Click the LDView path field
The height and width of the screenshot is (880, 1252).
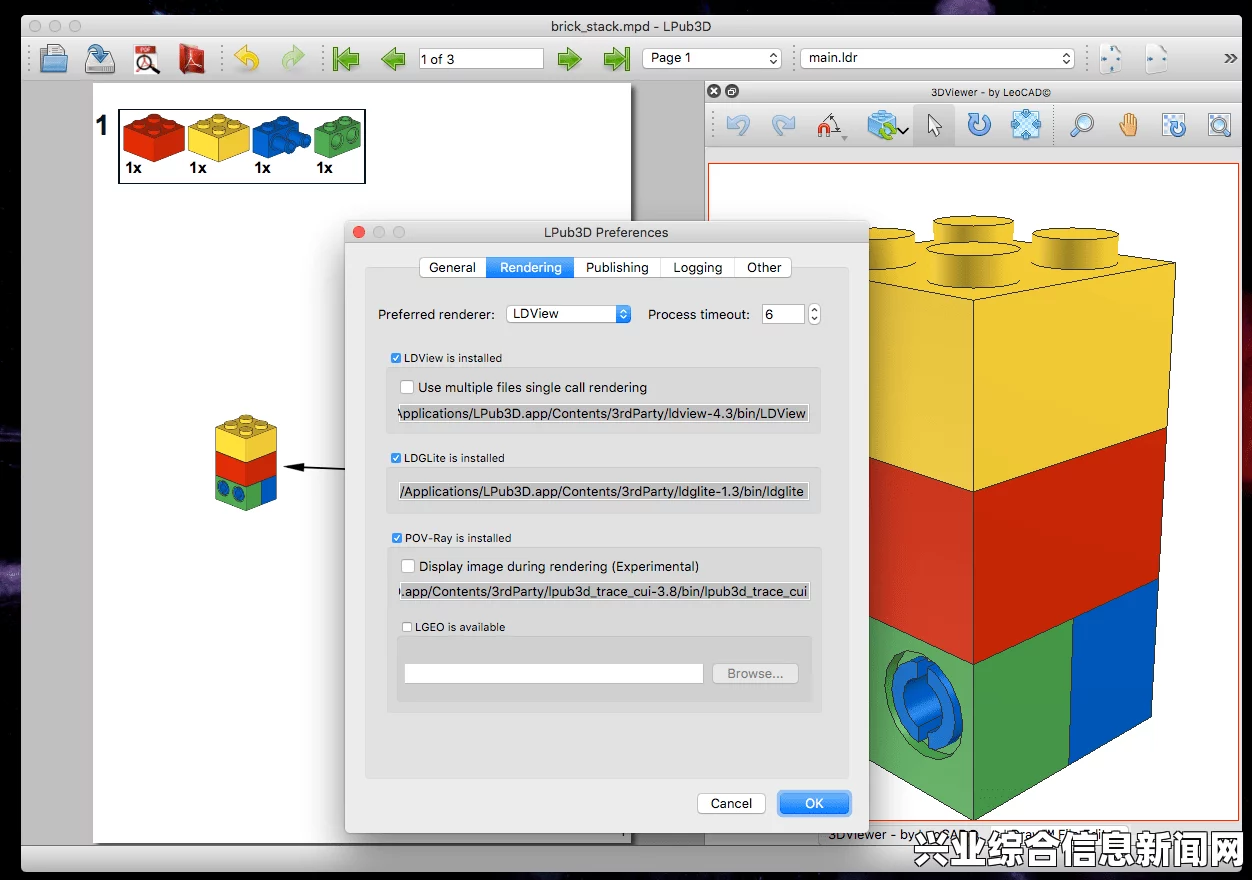(603, 413)
